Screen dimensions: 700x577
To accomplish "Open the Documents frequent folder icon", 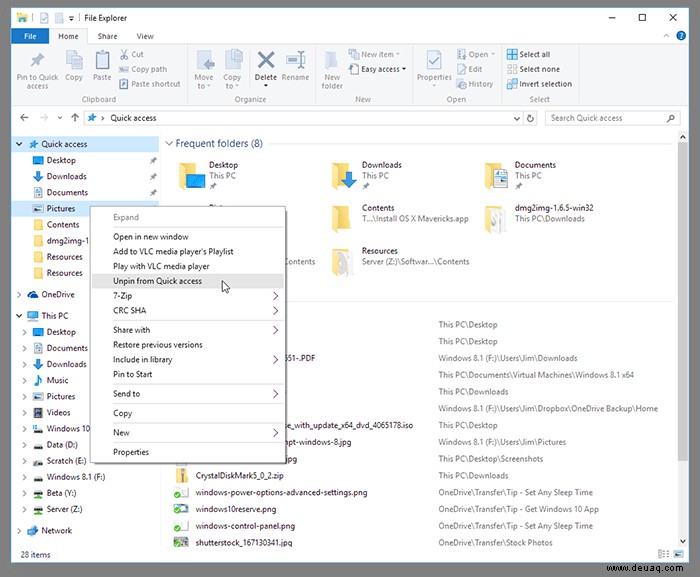I will [496, 176].
